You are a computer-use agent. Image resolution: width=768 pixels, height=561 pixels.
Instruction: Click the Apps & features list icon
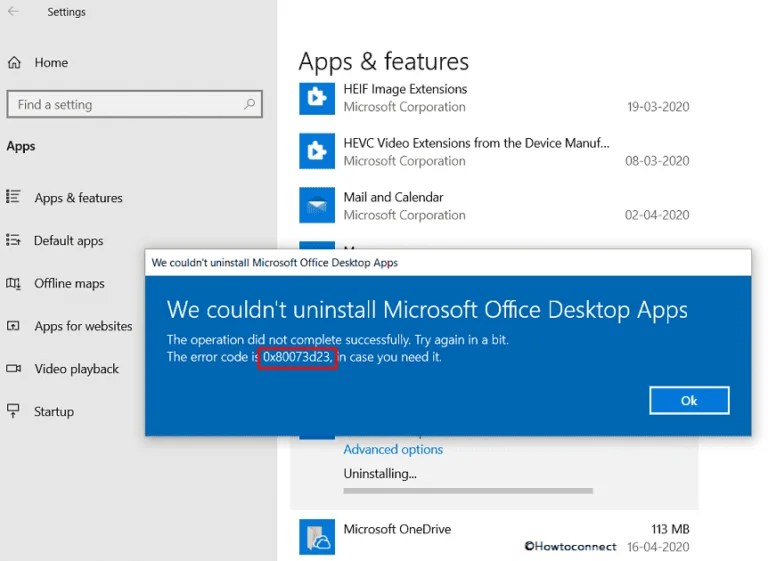point(13,196)
